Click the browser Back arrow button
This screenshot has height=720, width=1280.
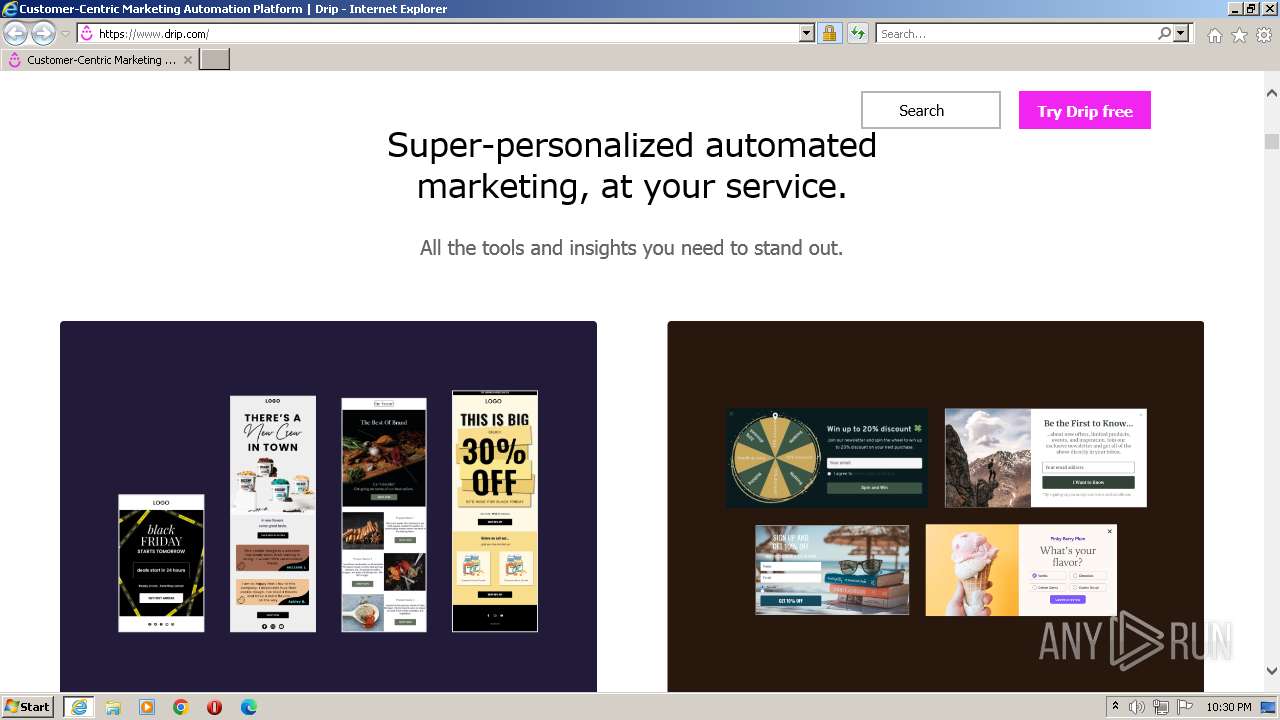[15, 33]
